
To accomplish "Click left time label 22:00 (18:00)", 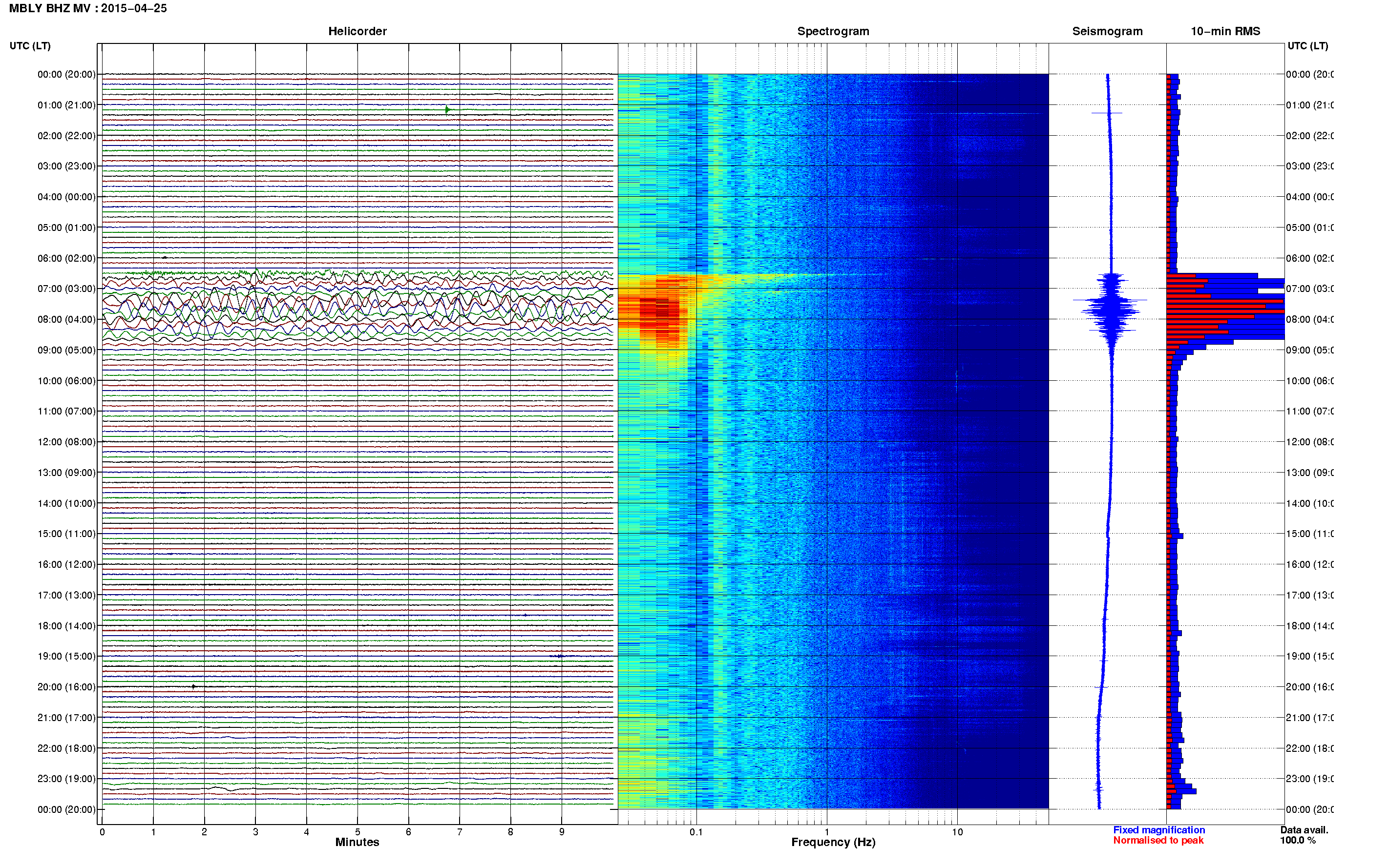I will (66, 748).
